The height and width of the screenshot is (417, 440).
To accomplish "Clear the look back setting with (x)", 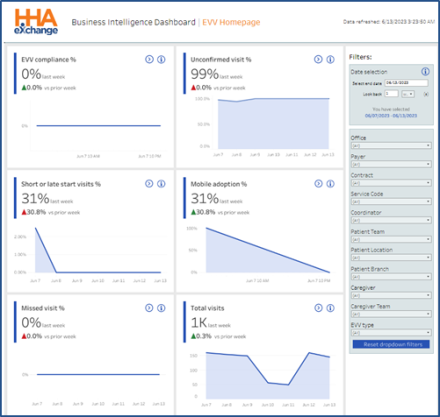I will tap(426, 94).
